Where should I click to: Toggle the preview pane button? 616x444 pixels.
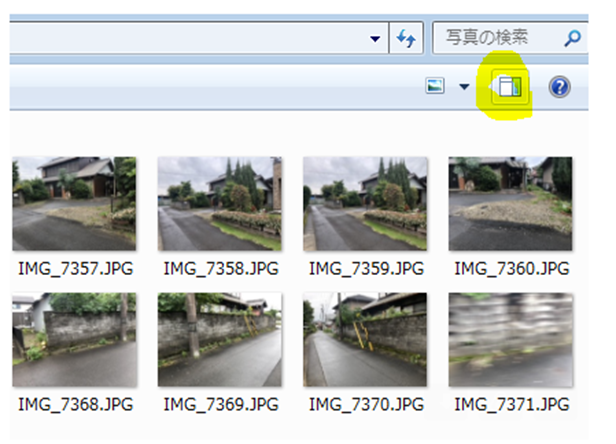[x=510, y=87]
